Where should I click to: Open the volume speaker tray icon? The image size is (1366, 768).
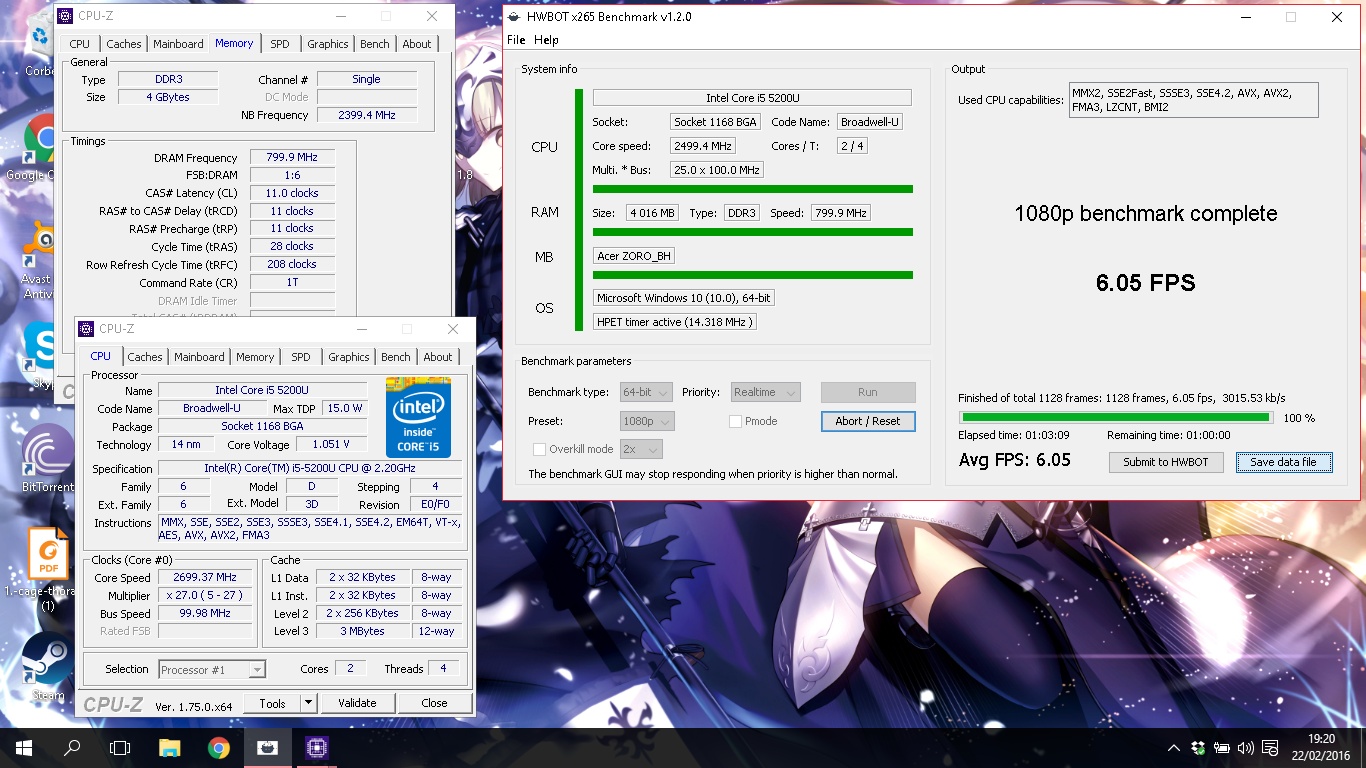coord(1245,748)
